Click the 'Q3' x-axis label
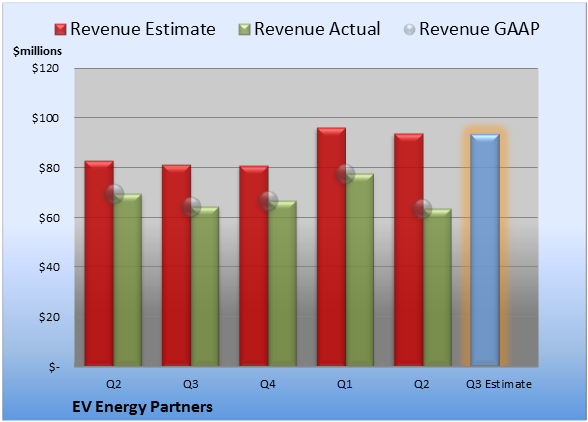The width and height of the screenshot is (588, 422). point(191,384)
